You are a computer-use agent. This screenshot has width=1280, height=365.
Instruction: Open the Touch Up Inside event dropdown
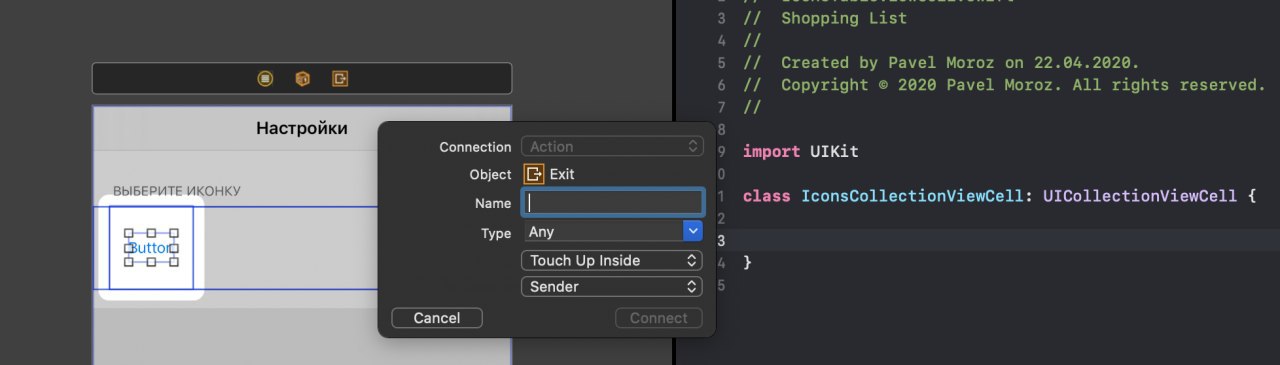coord(612,260)
